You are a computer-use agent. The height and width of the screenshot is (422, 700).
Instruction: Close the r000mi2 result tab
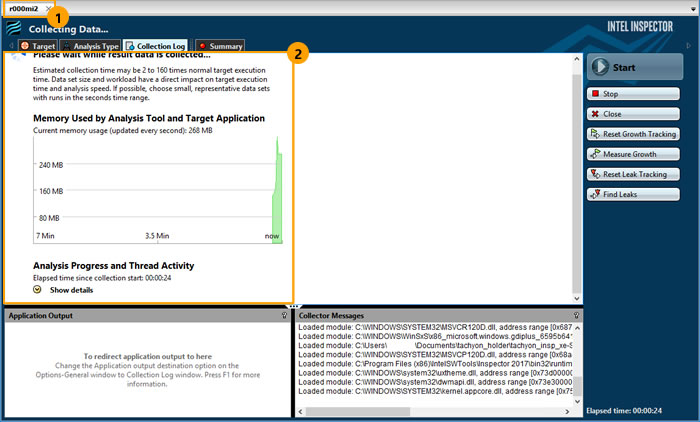[x=47, y=9]
